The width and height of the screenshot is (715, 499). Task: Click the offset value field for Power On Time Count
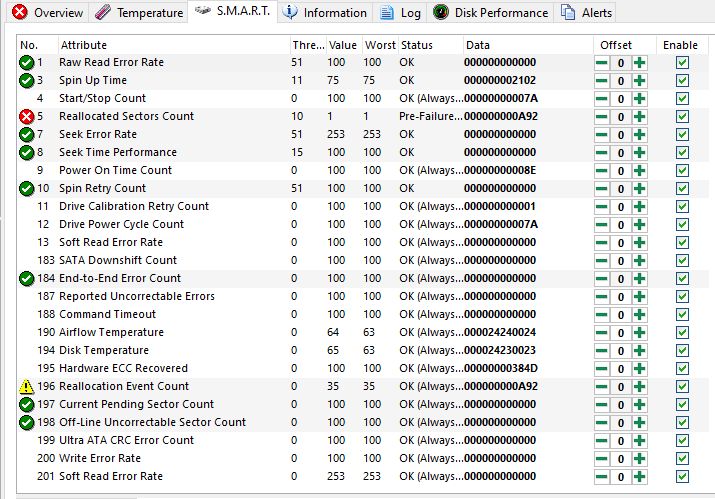[x=620, y=171]
